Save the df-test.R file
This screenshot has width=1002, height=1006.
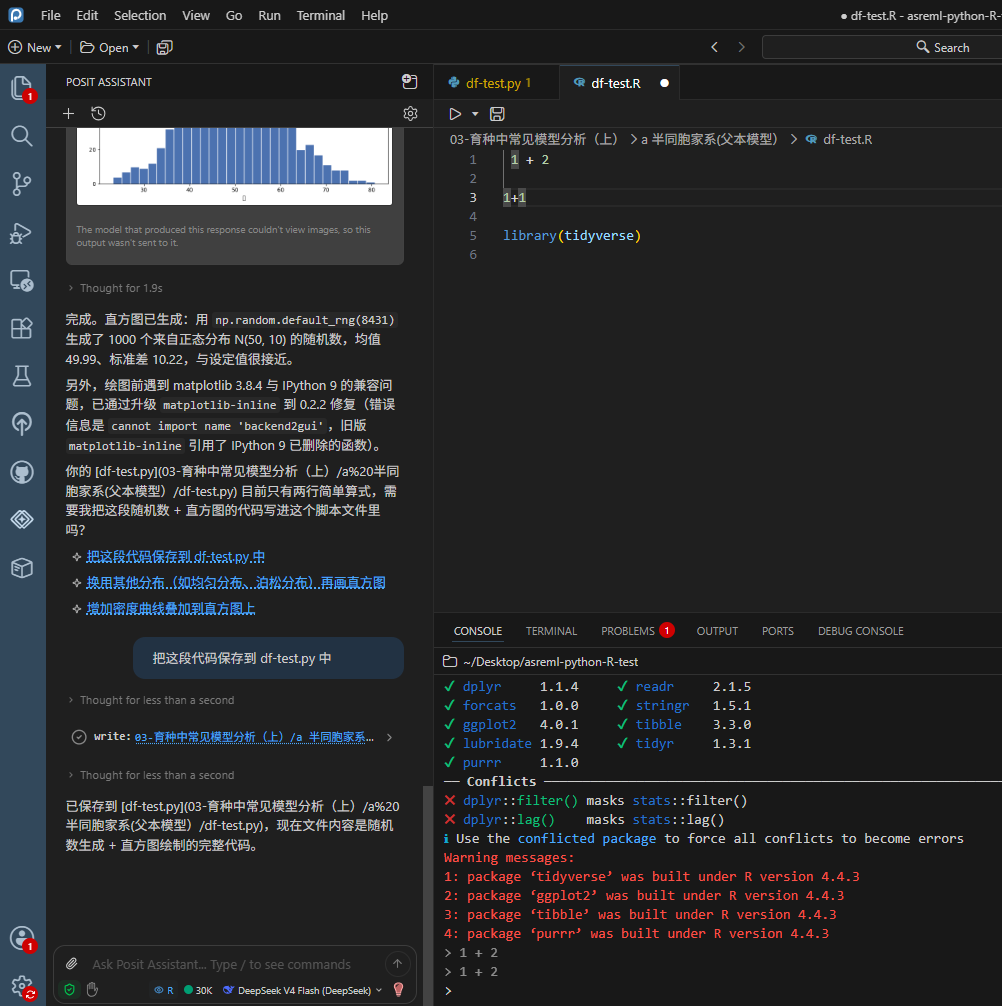tap(497, 114)
